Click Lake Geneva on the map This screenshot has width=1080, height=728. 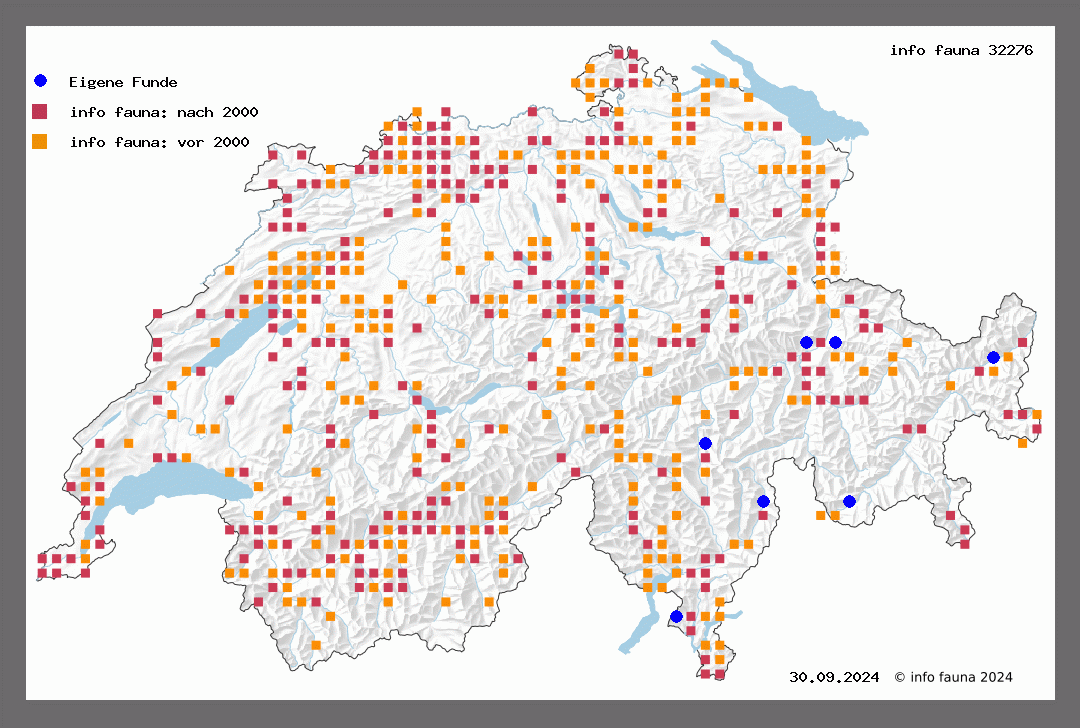click(x=170, y=490)
